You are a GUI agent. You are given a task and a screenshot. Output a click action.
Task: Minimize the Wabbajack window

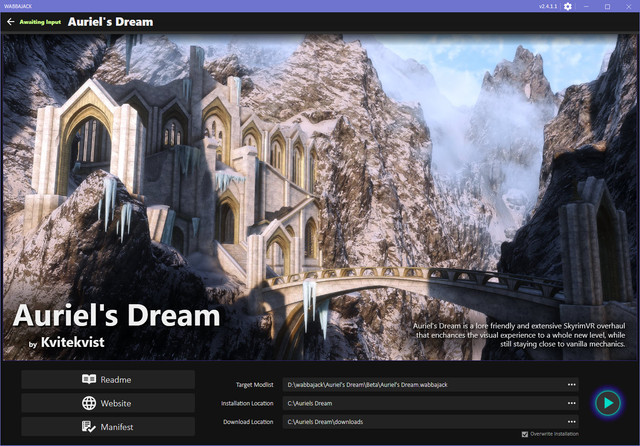587,7
